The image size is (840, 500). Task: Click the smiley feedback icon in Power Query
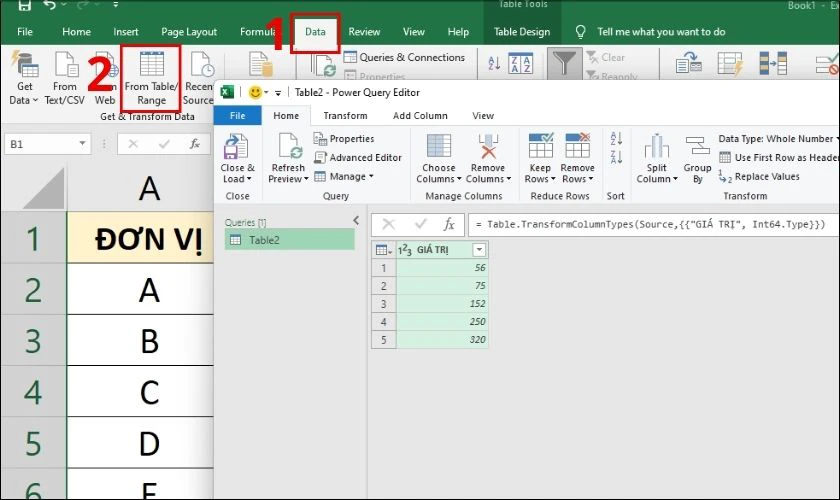point(255,92)
